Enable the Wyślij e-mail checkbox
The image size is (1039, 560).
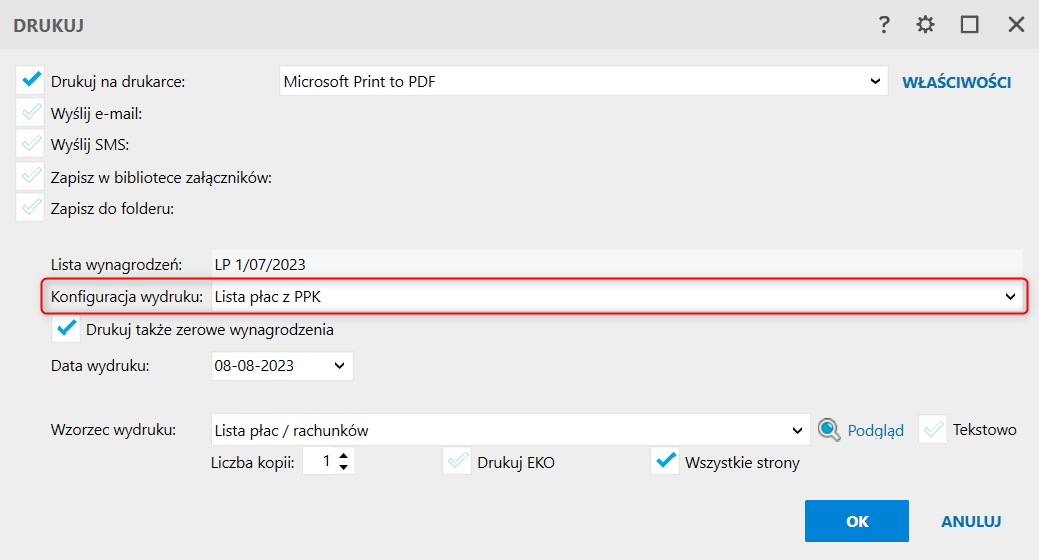[32, 113]
